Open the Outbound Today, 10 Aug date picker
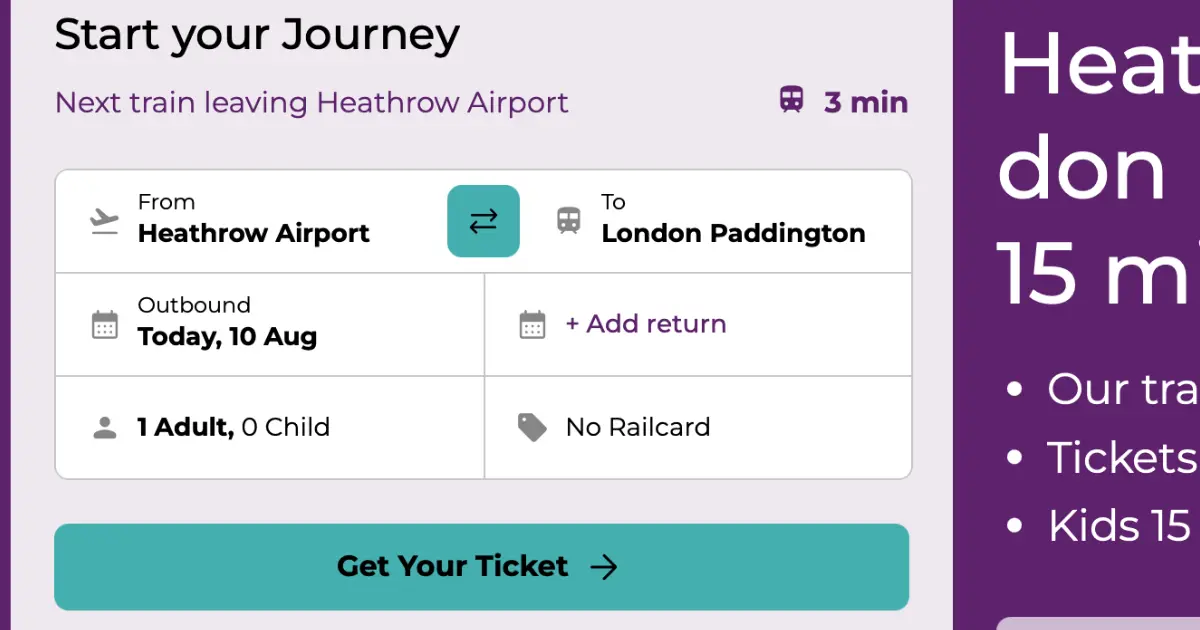Image resolution: width=1200 pixels, height=630 pixels. (270, 325)
